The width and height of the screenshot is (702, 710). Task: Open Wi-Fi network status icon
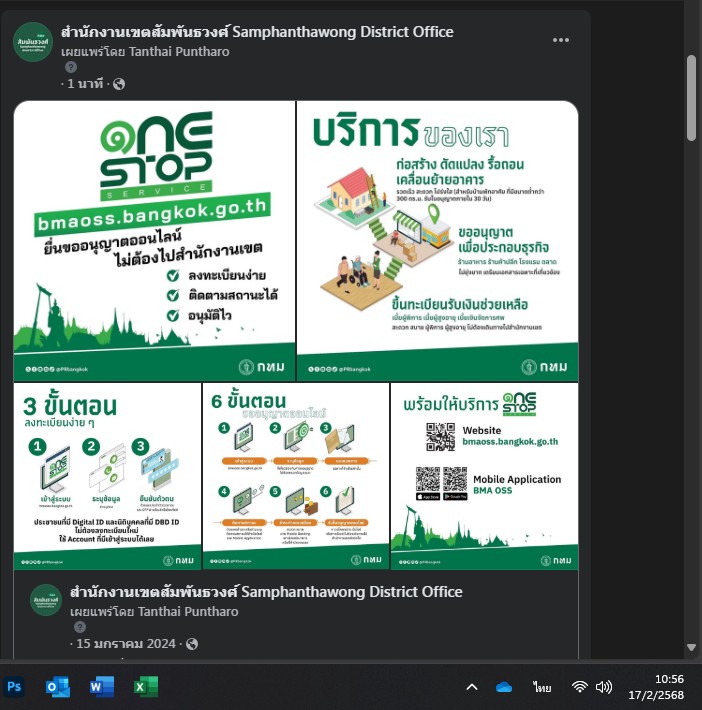click(580, 687)
